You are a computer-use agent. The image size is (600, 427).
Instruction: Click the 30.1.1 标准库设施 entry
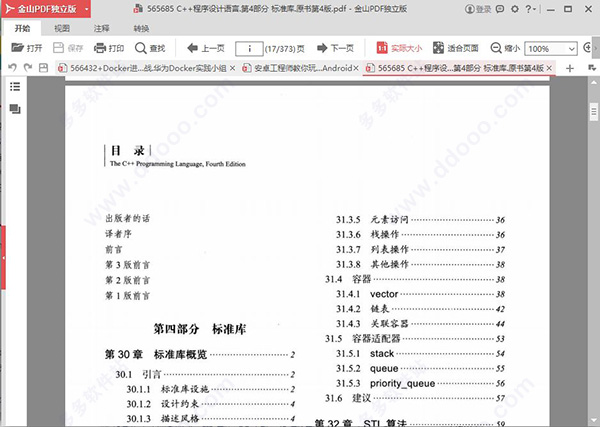pyautogui.click(x=211, y=389)
